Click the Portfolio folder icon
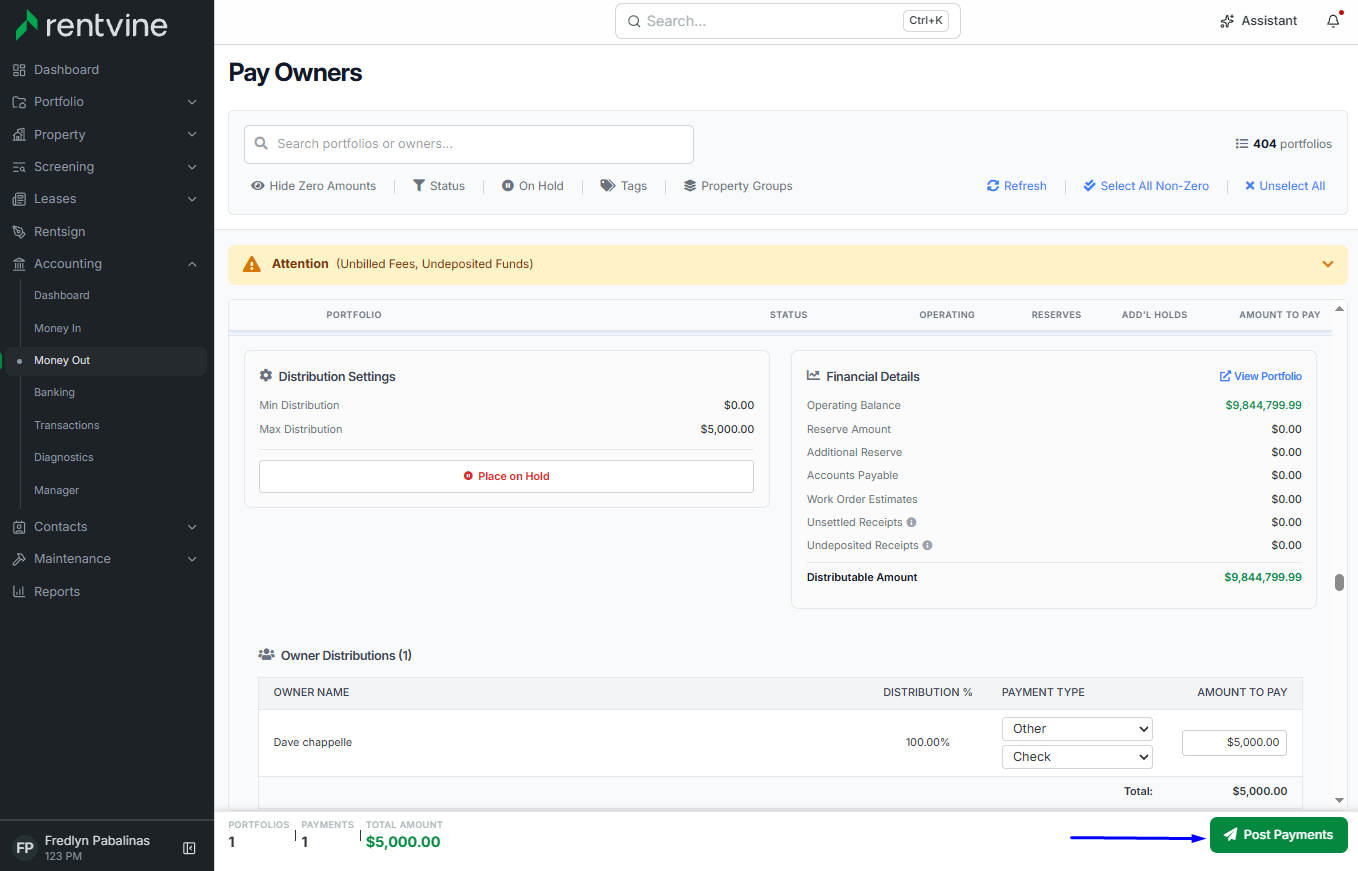This screenshot has height=871, width=1358. [x=19, y=102]
